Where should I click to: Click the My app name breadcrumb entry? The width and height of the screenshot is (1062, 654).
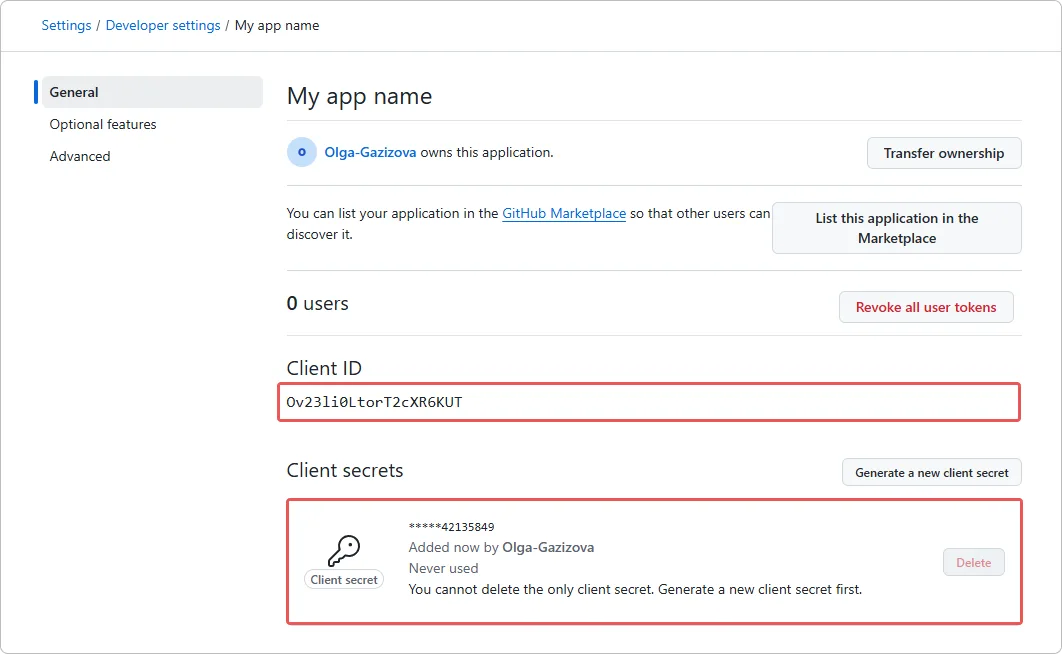point(277,25)
